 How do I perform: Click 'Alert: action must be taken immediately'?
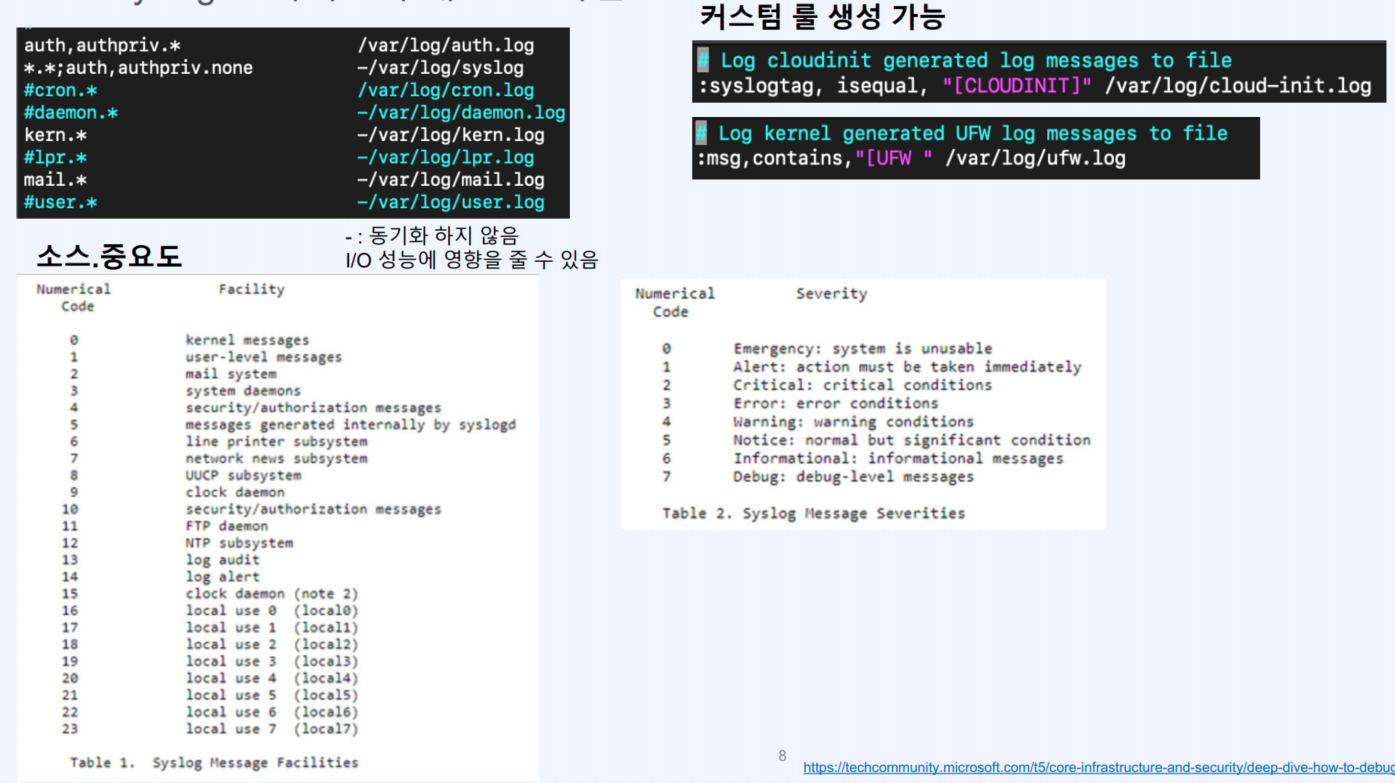coord(907,367)
